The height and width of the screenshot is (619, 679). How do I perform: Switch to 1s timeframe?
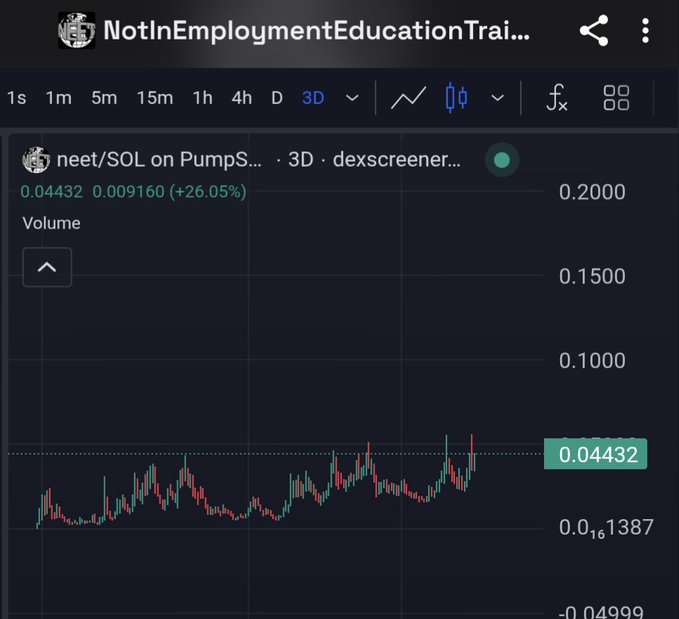click(16, 98)
